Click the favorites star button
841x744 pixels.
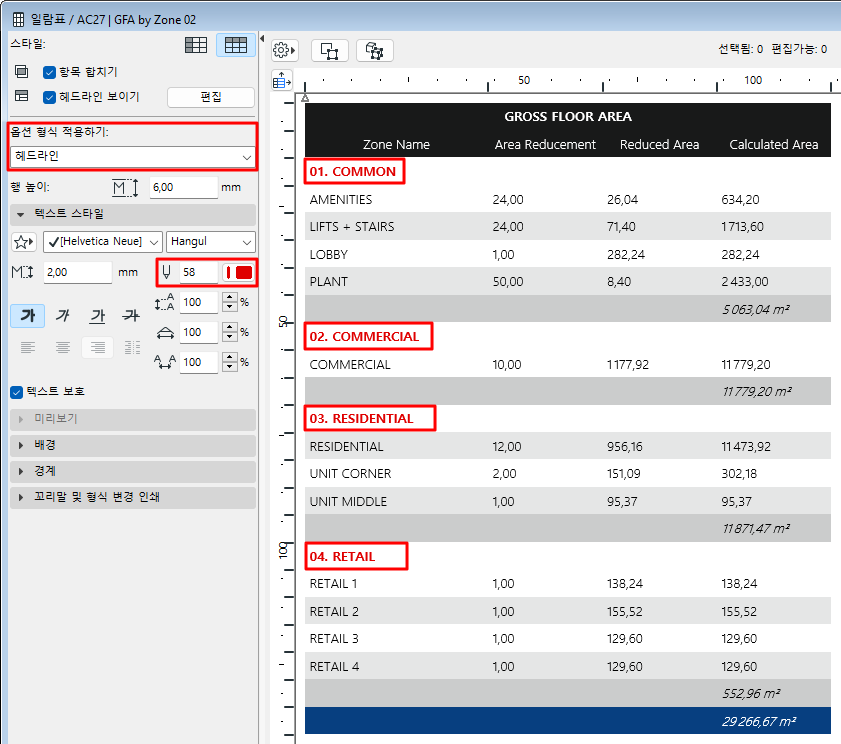pyautogui.click(x=24, y=242)
